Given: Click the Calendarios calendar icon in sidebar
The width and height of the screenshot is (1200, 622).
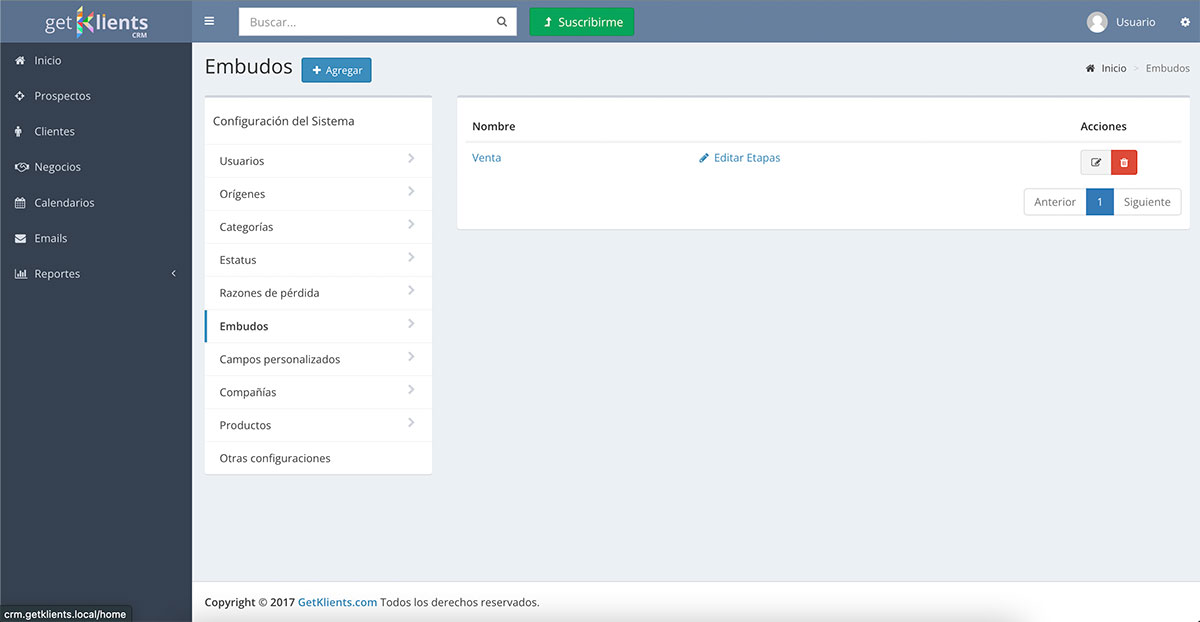Looking at the screenshot, I should (20, 203).
